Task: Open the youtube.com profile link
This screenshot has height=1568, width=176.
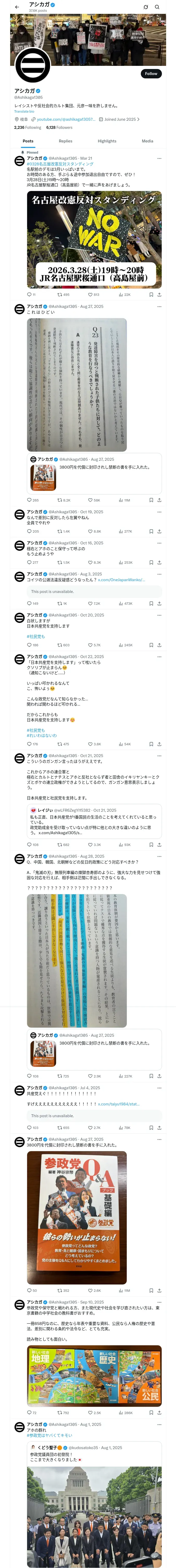Action: coord(65,119)
